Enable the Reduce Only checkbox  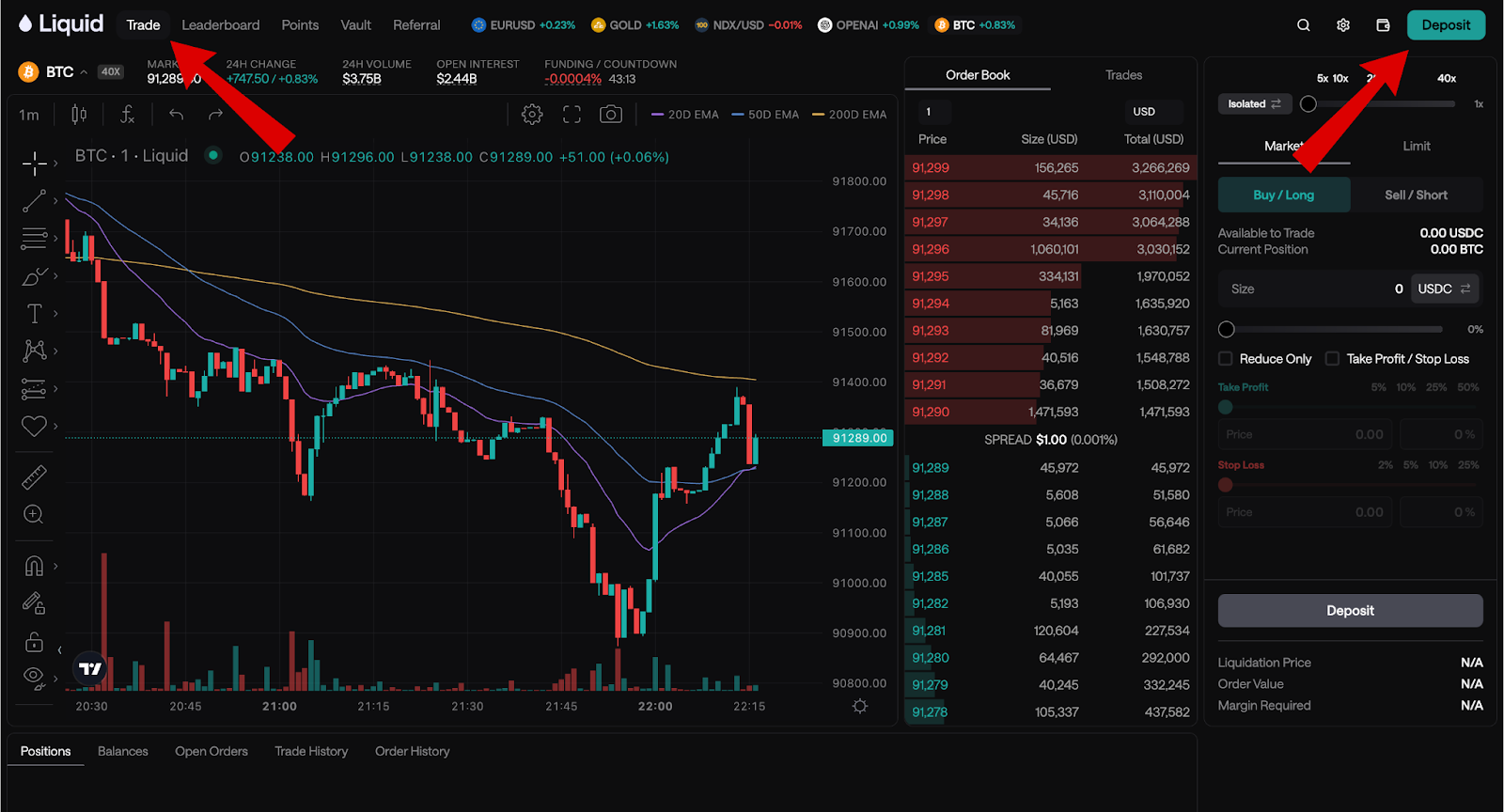[x=1226, y=359]
